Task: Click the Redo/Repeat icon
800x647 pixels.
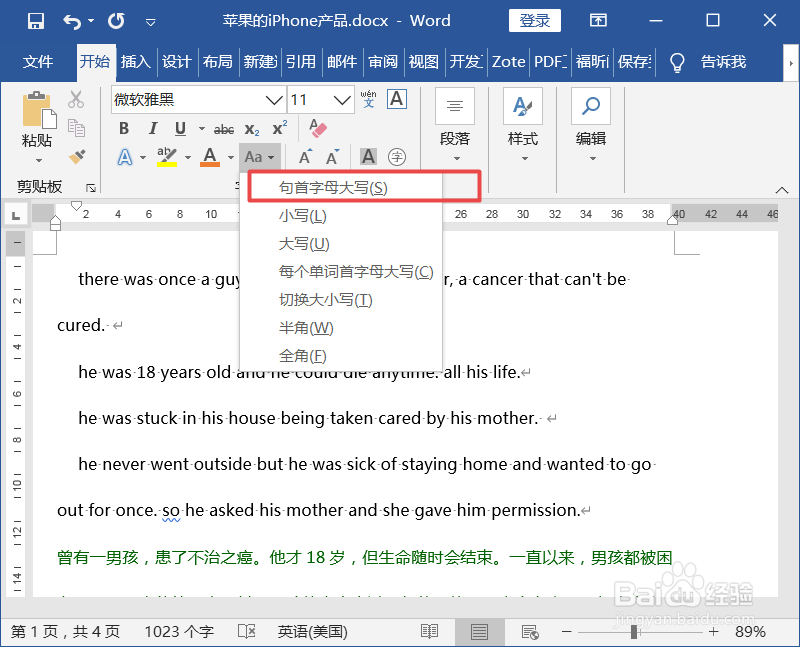Action: tap(116, 21)
